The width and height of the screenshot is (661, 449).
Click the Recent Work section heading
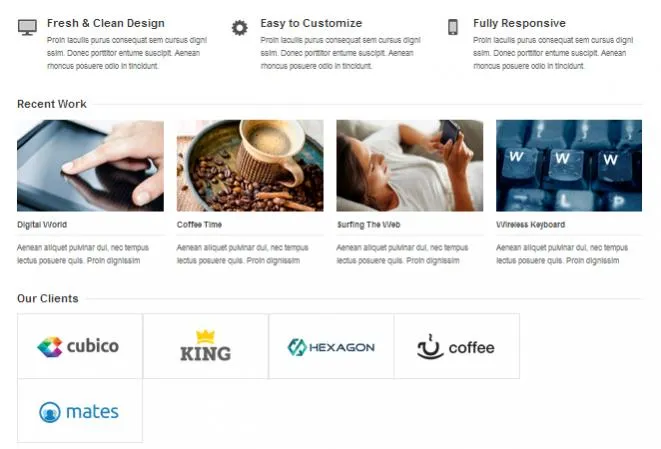tap(52, 104)
